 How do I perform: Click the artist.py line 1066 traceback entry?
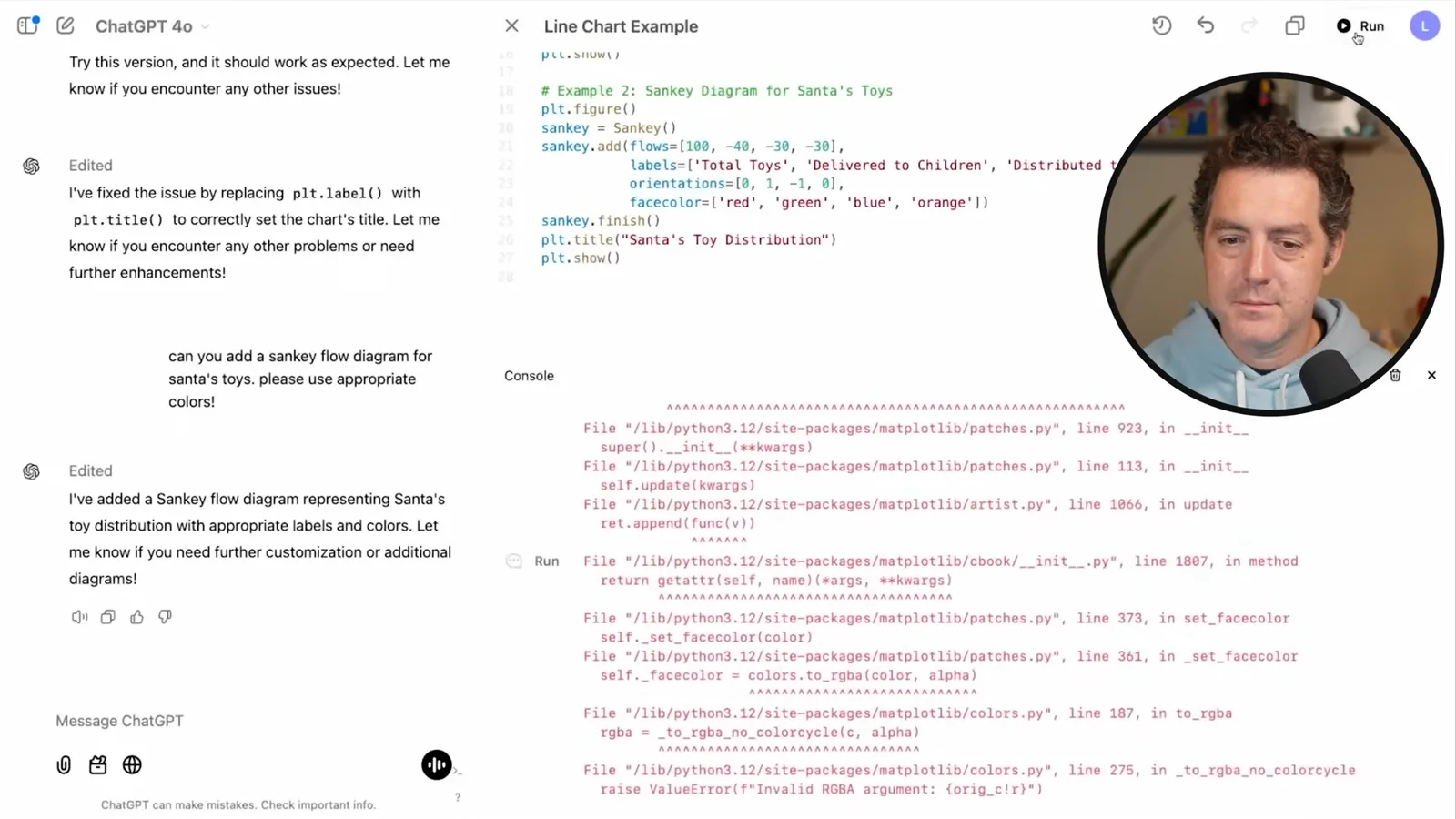click(907, 504)
